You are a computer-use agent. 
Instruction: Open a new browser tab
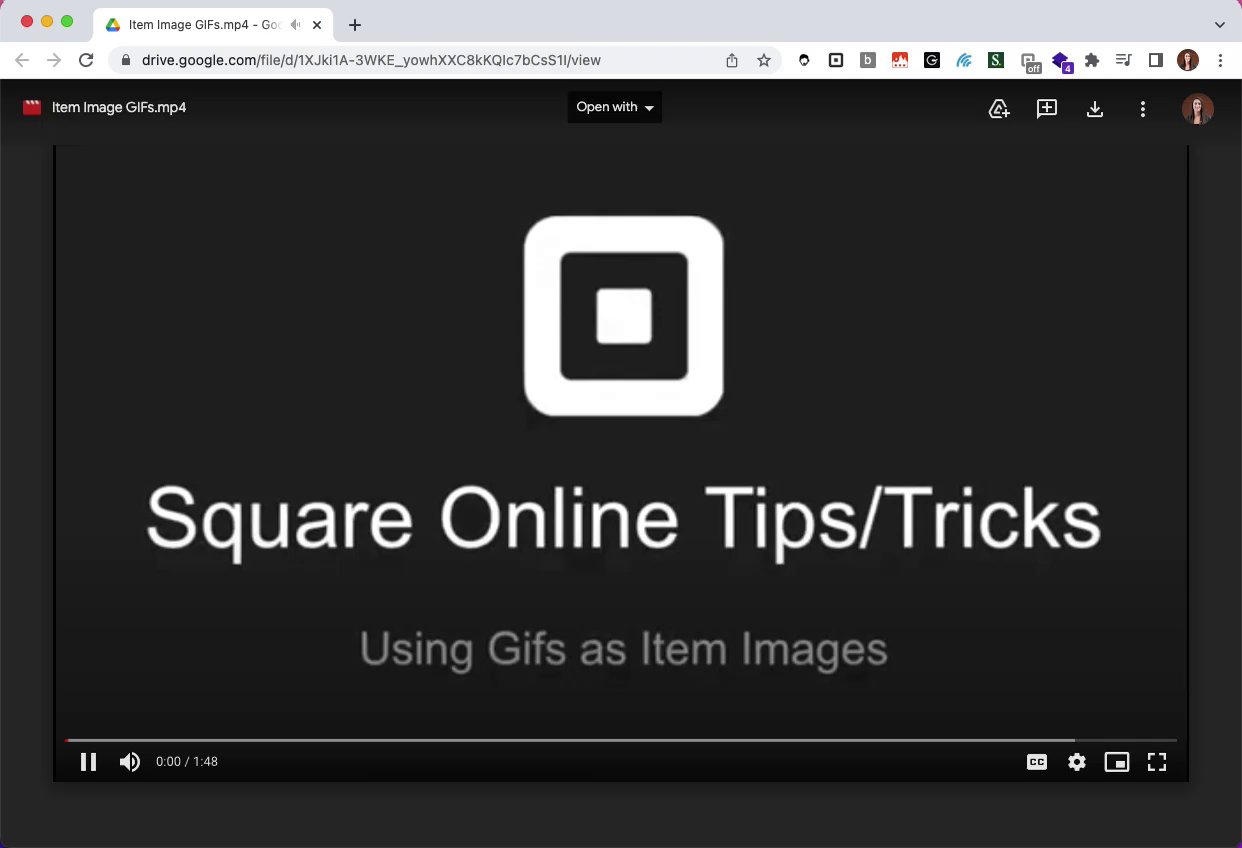354,24
